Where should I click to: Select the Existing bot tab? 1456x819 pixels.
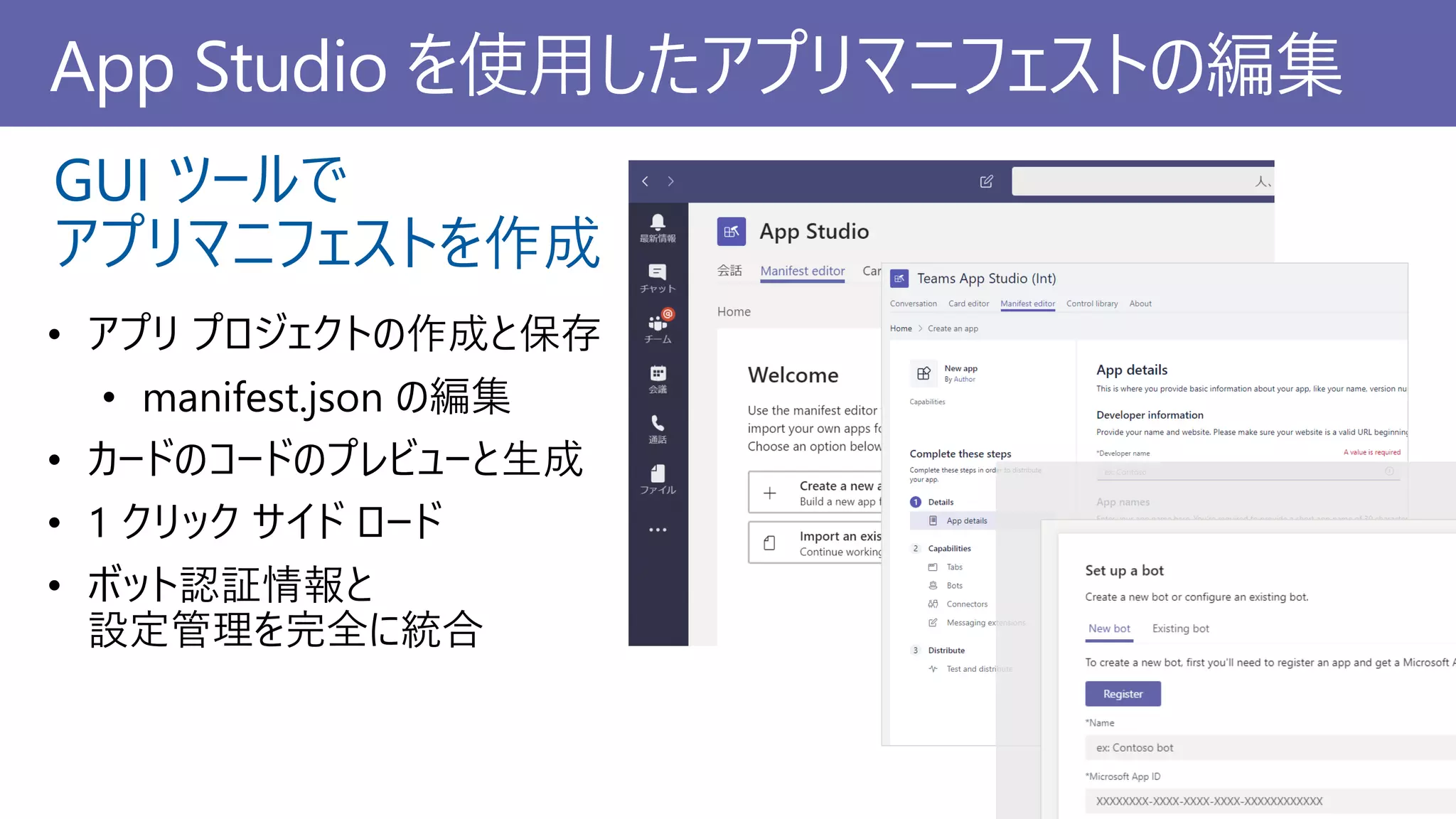pyautogui.click(x=1180, y=628)
